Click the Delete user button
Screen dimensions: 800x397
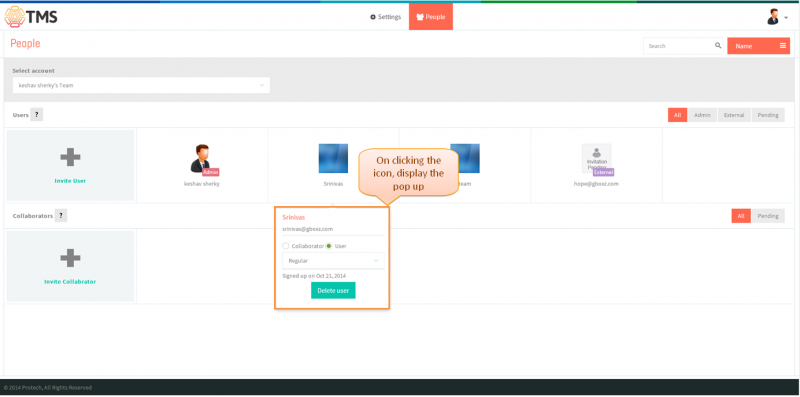tap(333, 290)
